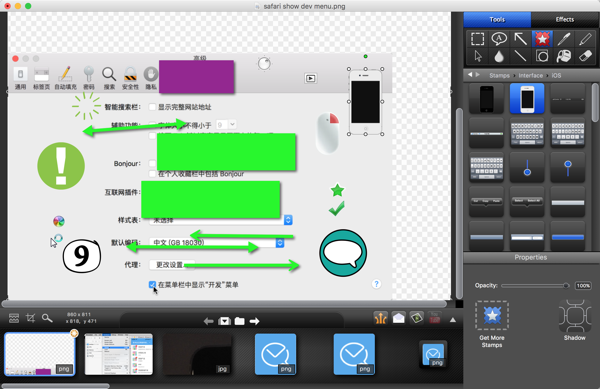The width and height of the screenshot is (600, 389).
Task: Send to Camtasia using the film icon
Action: click(x=417, y=318)
